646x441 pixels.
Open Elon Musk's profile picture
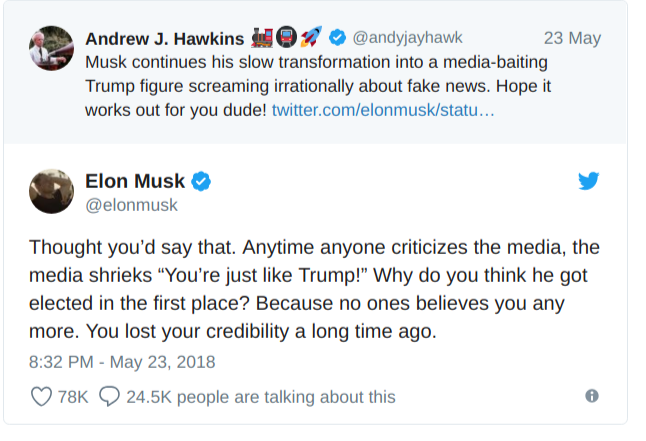(53, 191)
